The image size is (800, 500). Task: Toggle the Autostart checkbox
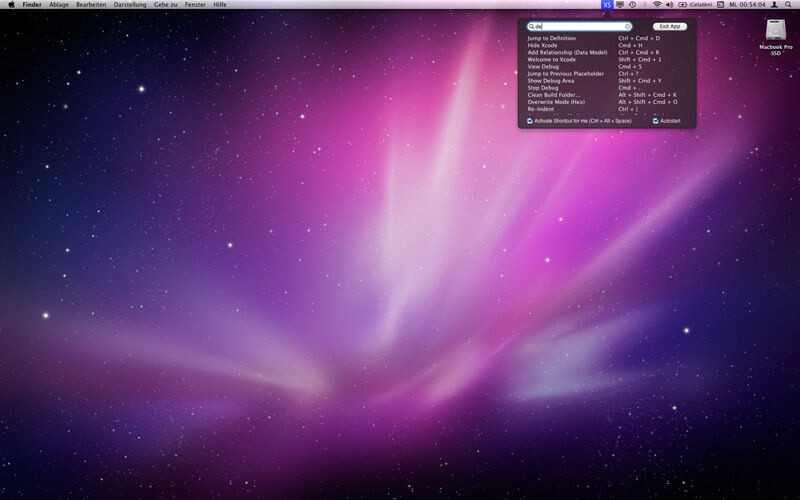656,121
